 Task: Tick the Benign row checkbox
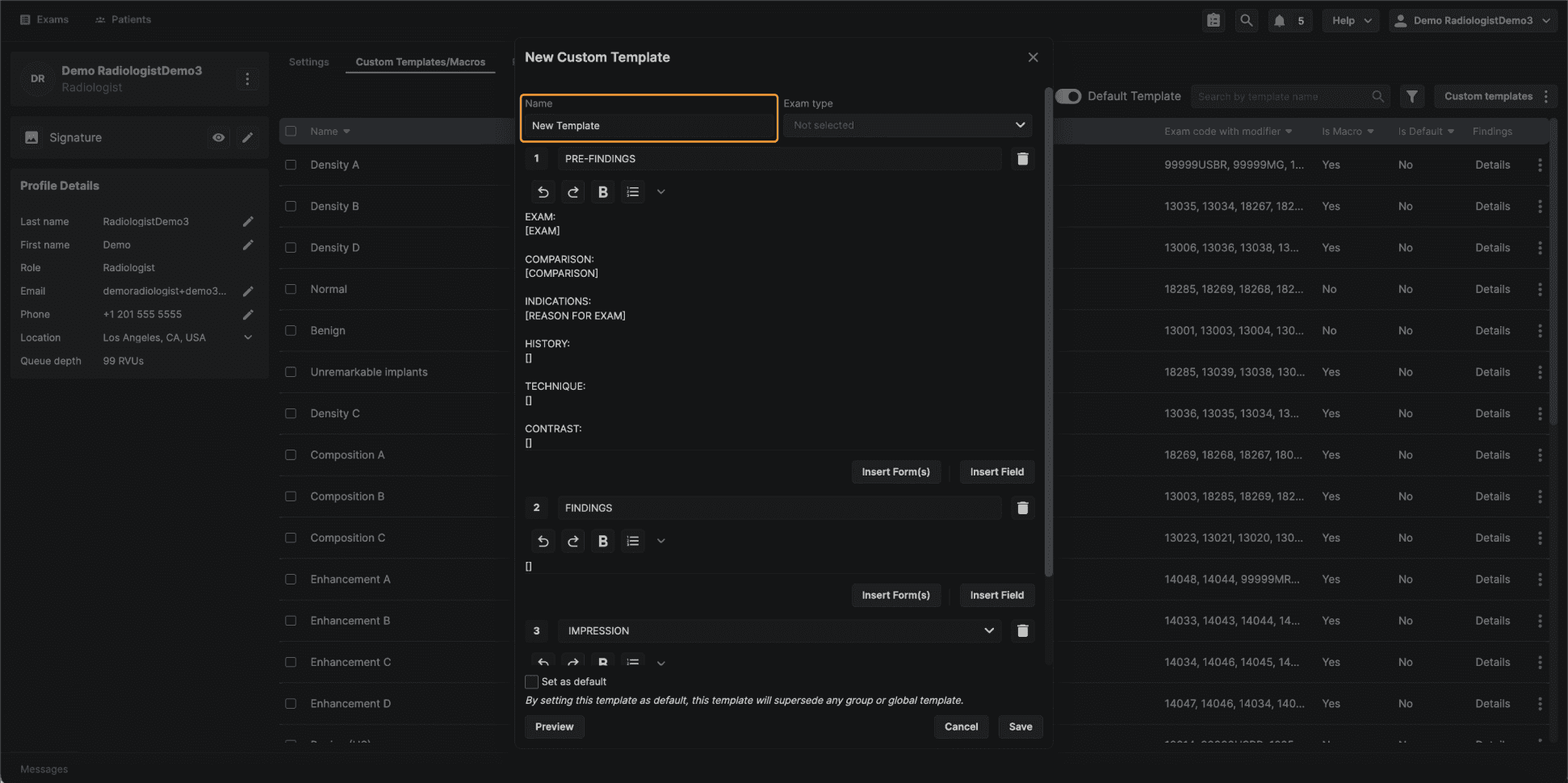click(291, 330)
